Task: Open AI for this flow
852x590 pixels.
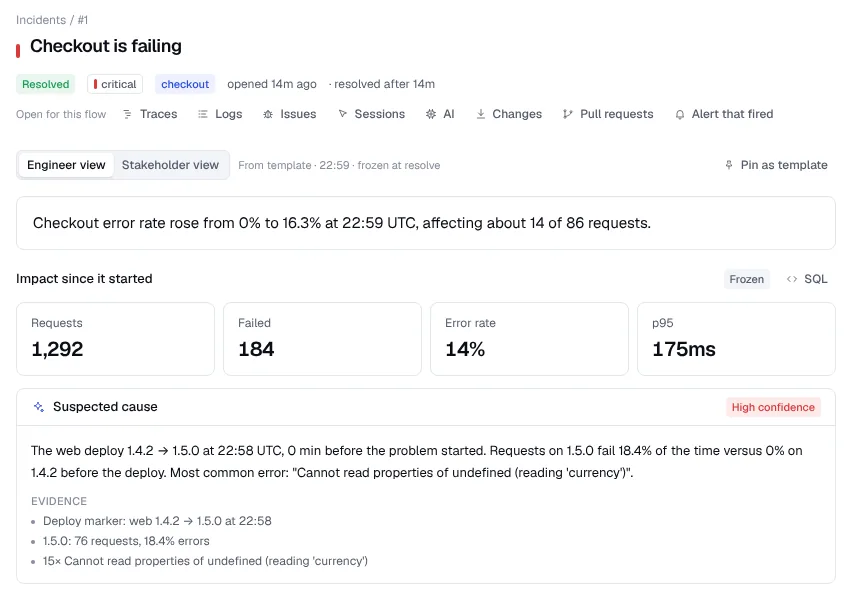Action: [x=440, y=114]
